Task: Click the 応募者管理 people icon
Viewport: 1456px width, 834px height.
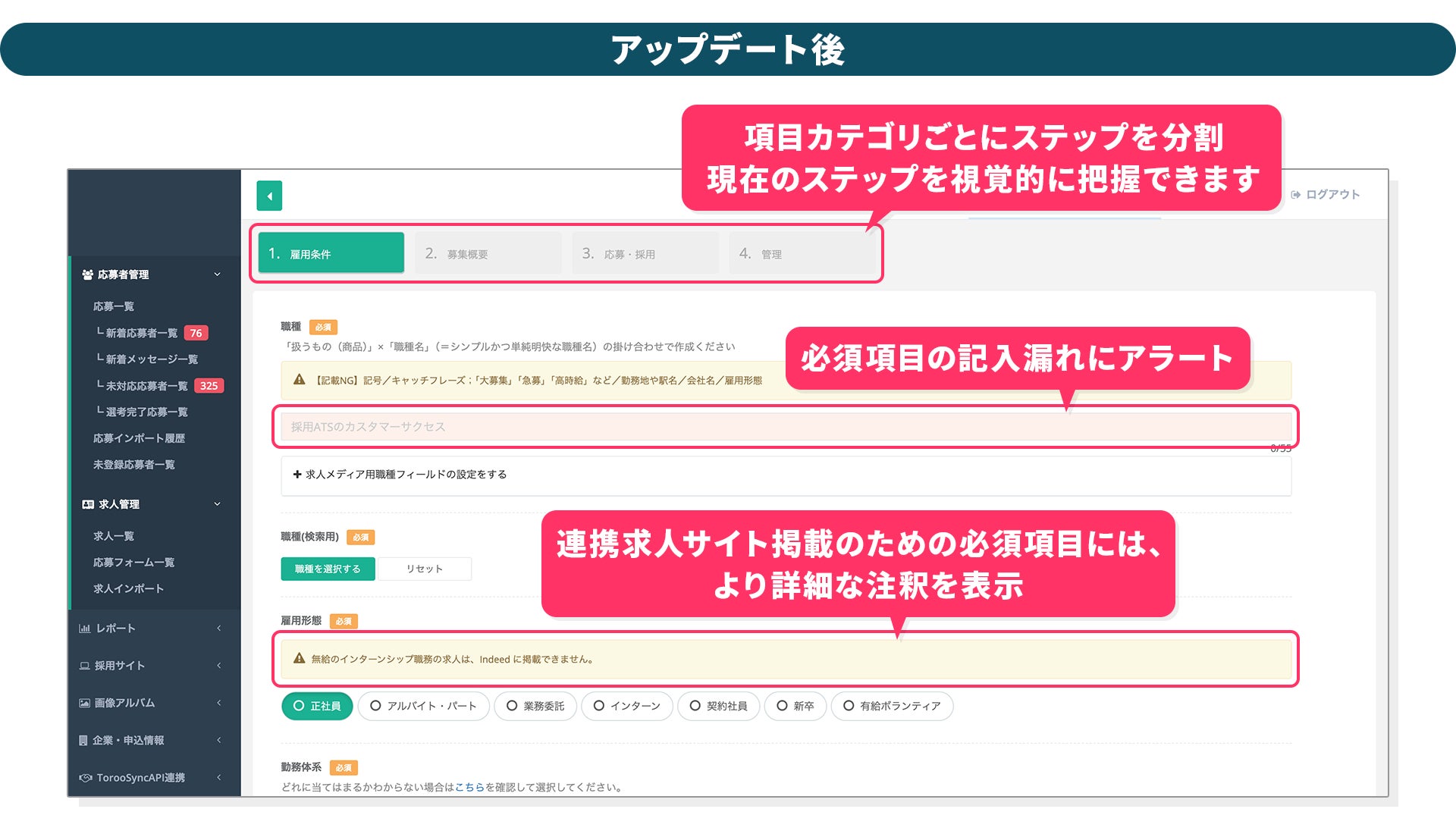Action: (x=87, y=274)
